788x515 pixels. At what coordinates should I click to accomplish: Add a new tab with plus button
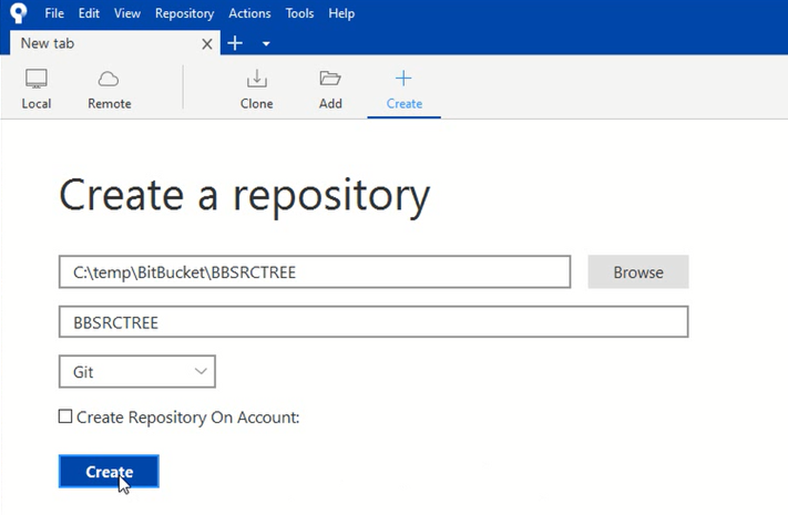(235, 43)
